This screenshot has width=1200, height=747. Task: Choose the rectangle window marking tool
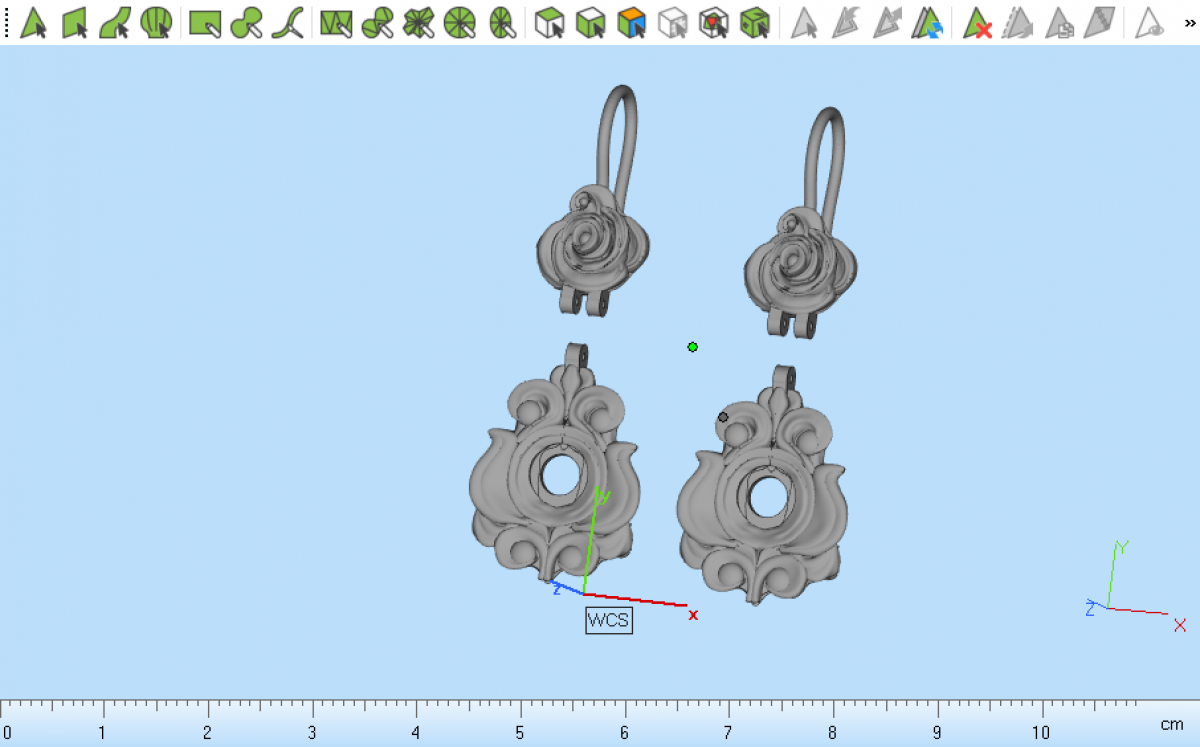pyautogui.click(x=205, y=22)
